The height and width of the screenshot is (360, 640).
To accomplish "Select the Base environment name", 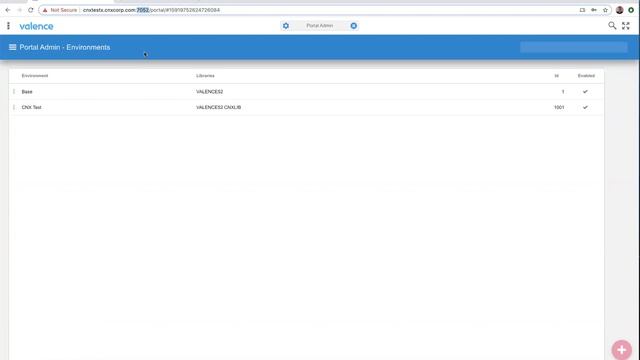I will click(x=27, y=92).
